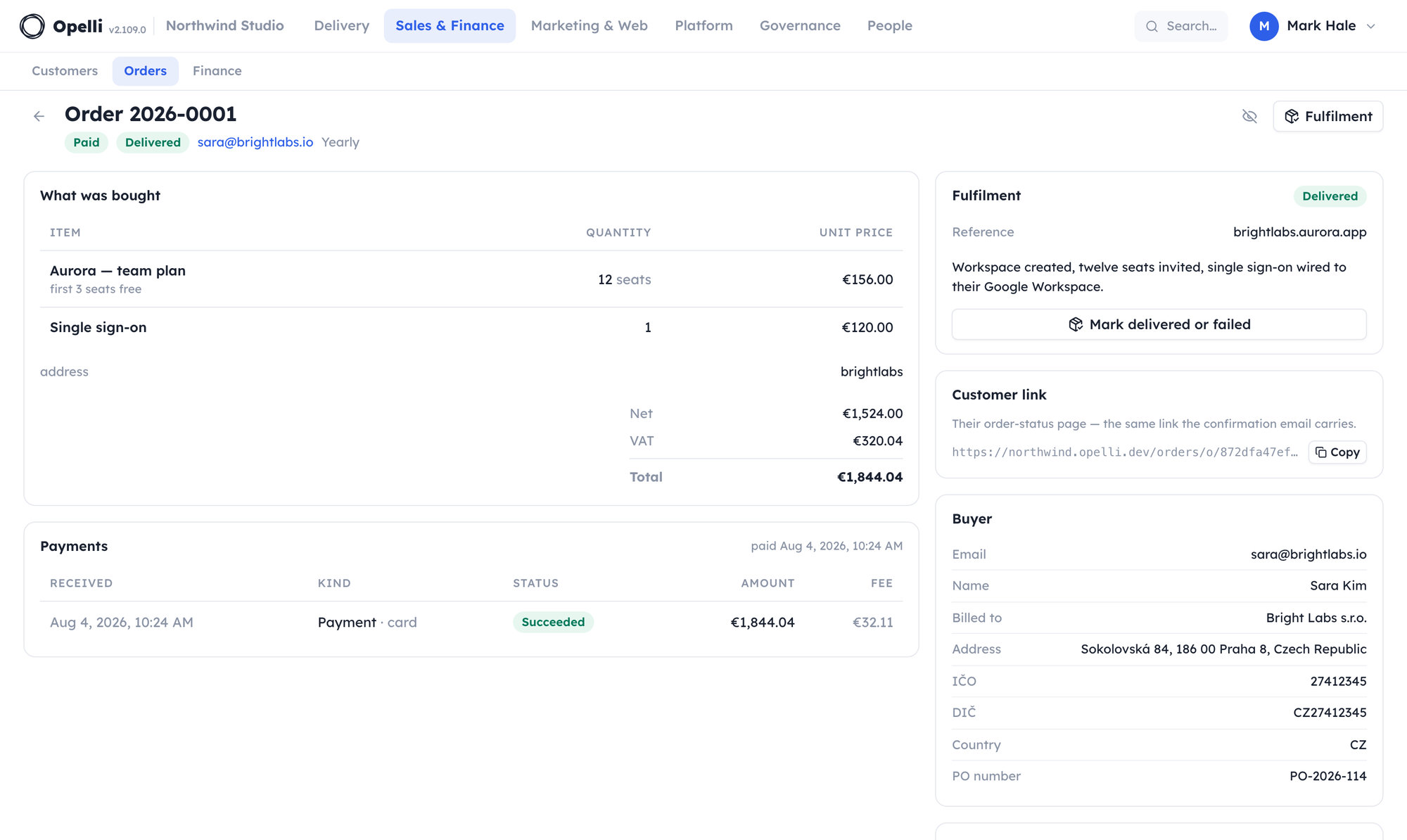This screenshot has height=840, width=1407.
Task: Focus the Search input field
Action: coord(1181,26)
